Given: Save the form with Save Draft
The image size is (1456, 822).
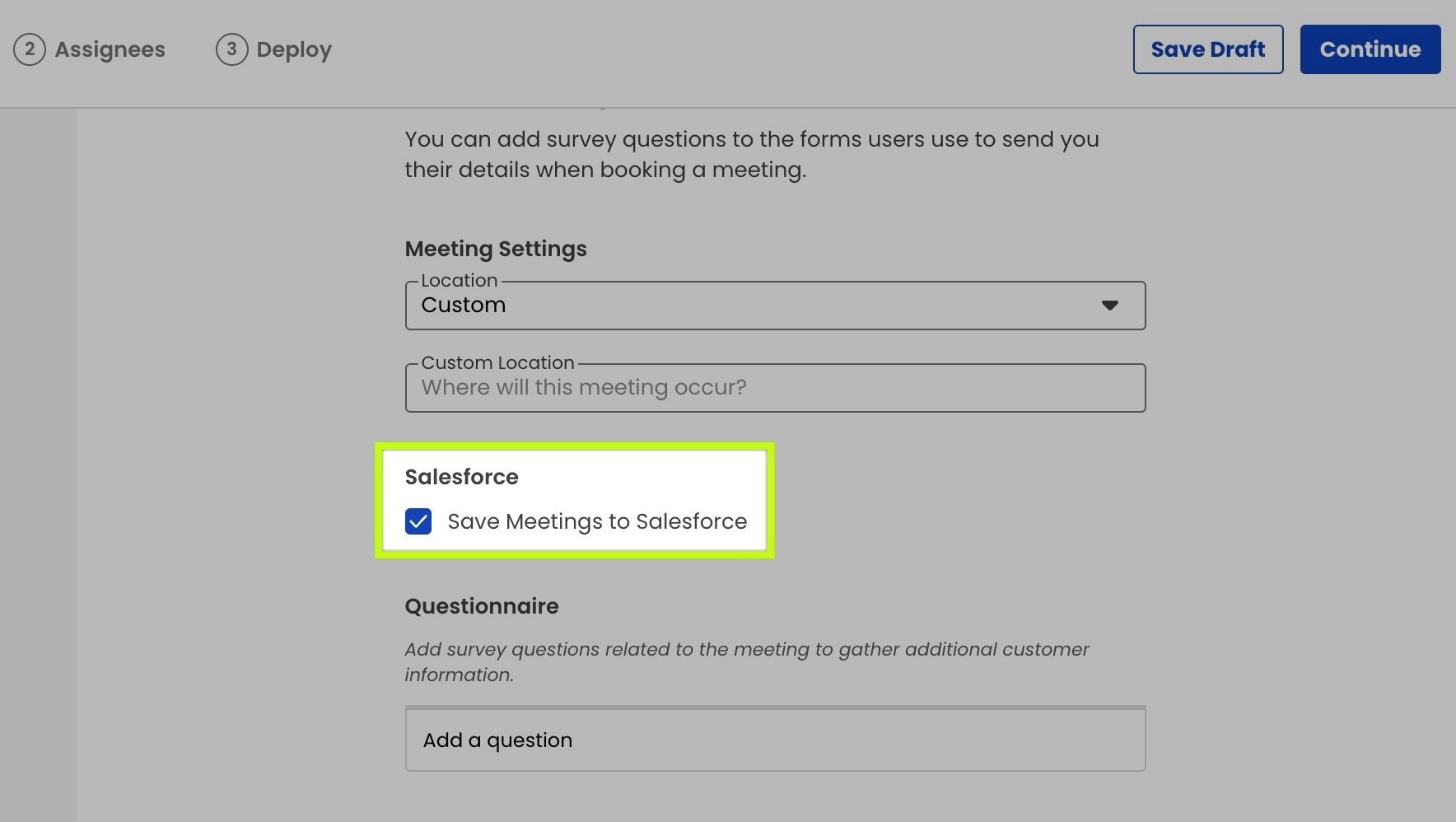Looking at the screenshot, I should point(1208,49).
